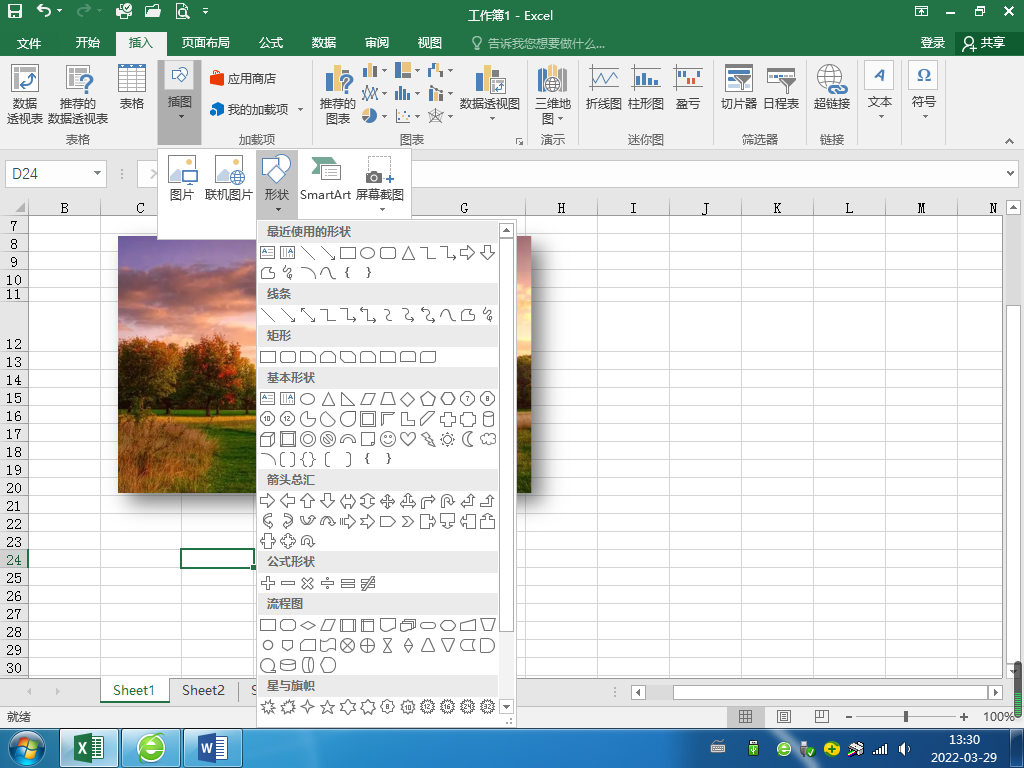
Task: Go to the 数据 Data tab
Action: [x=324, y=42]
